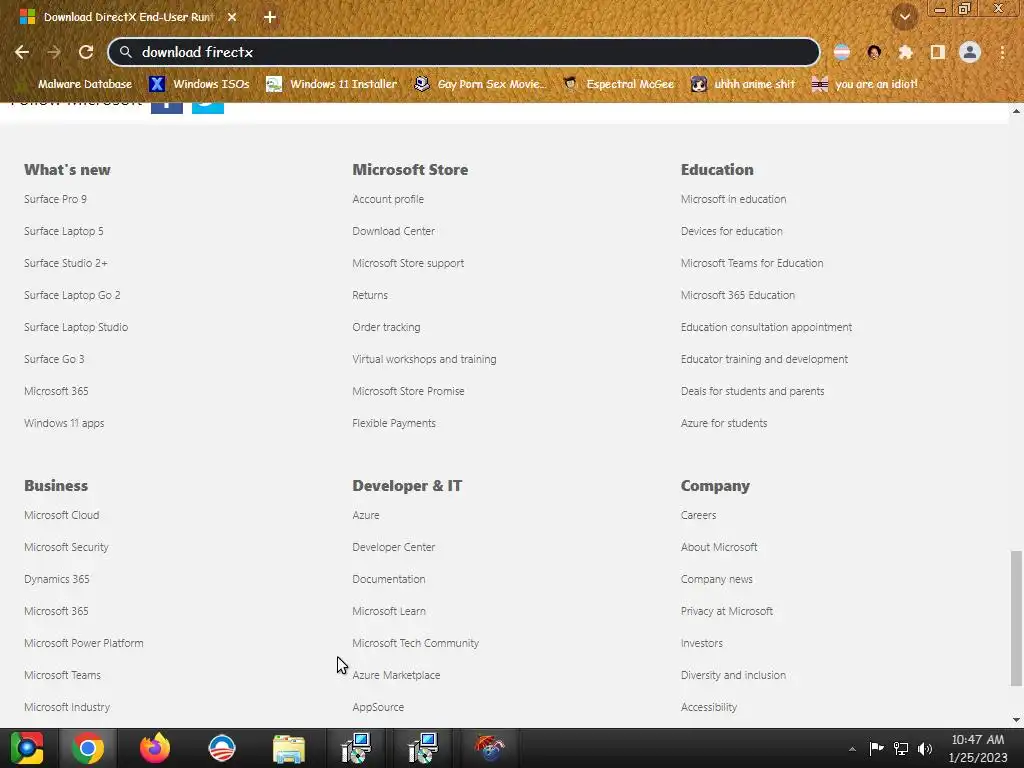Open the Surface Studio 2+ link
This screenshot has height=768, width=1024.
pyautogui.click(x=66, y=263)
